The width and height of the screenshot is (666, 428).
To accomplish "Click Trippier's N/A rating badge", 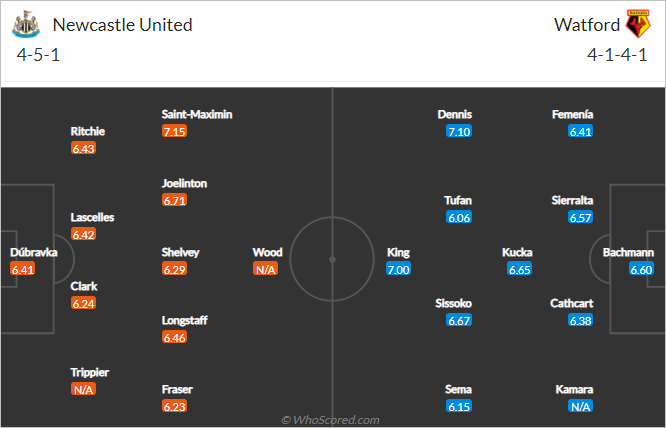I will pyautogui.click(x=83, y=389).
